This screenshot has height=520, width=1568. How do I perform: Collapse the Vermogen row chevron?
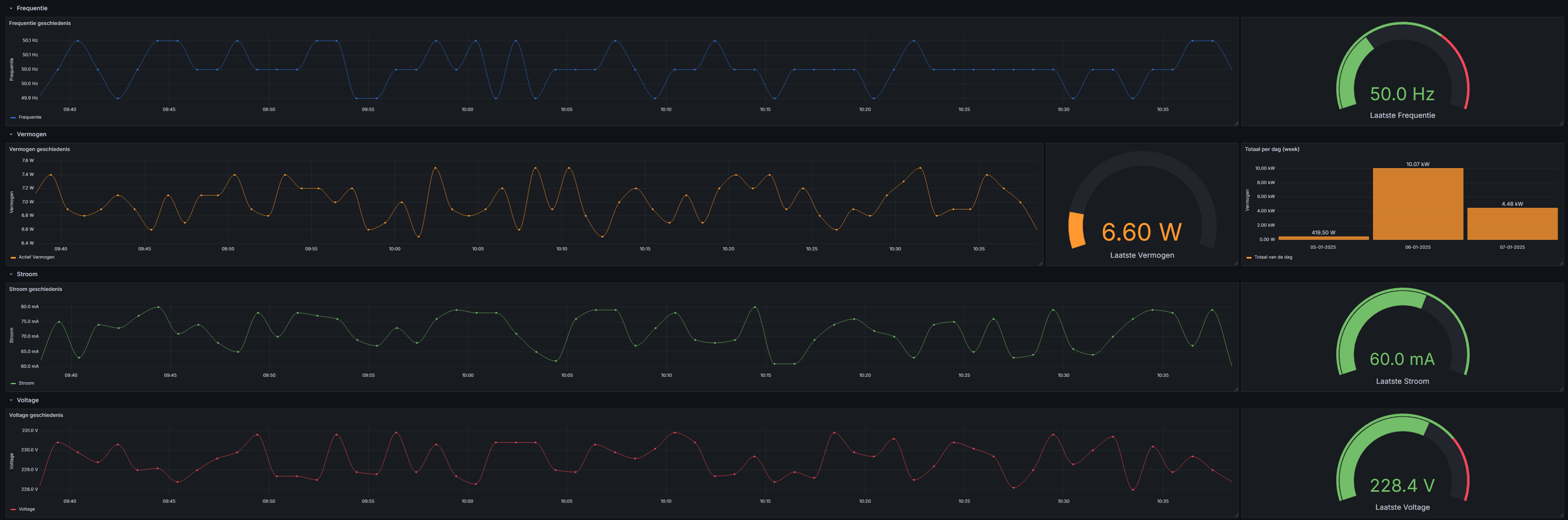point(11,135)
